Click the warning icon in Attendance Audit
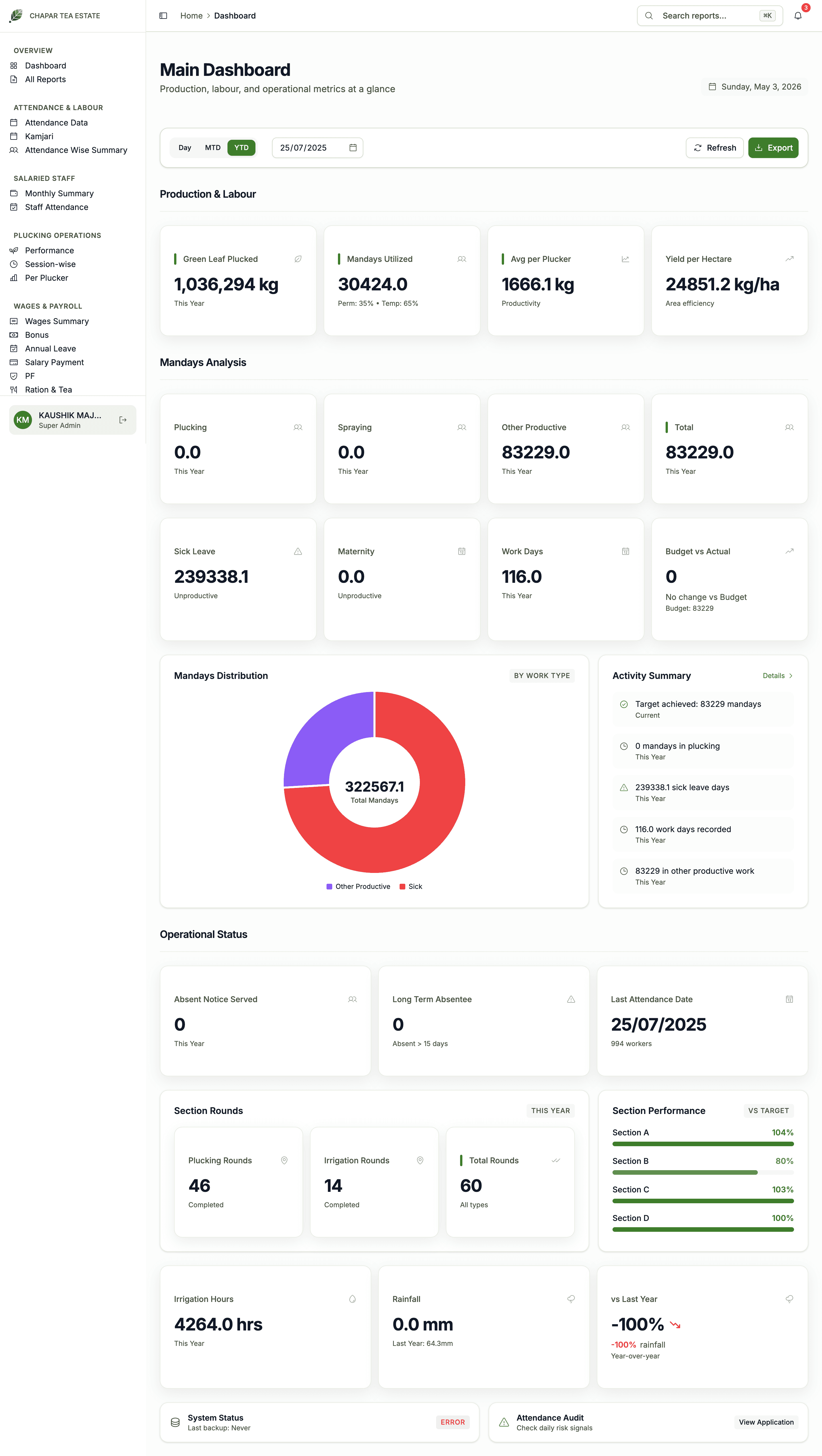This screenshot has width=822, height=1456. [504, 1423]
